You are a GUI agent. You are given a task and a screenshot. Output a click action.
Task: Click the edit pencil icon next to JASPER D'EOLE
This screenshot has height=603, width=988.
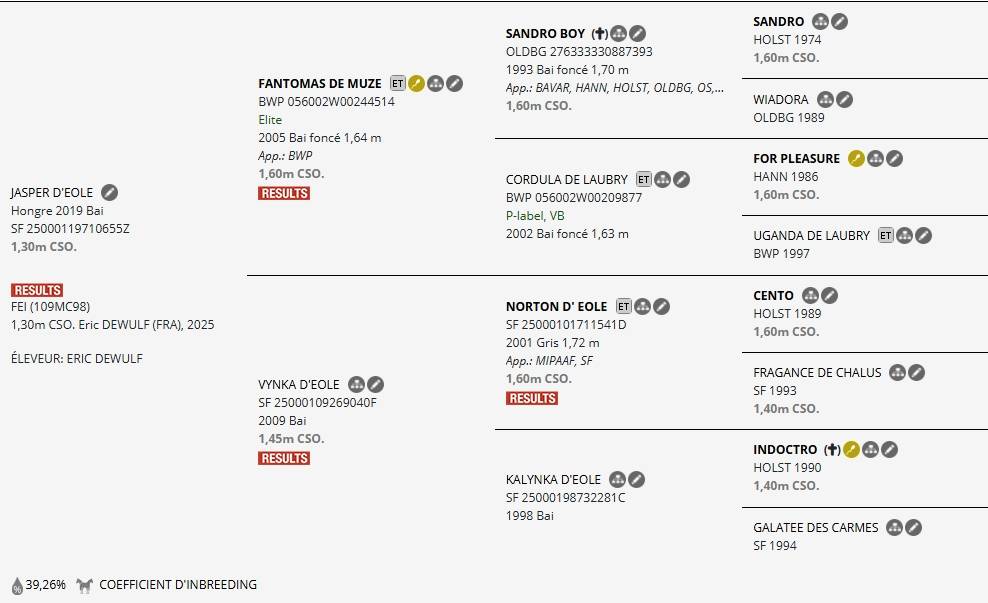pyautogui.click(x=110, y=192)
